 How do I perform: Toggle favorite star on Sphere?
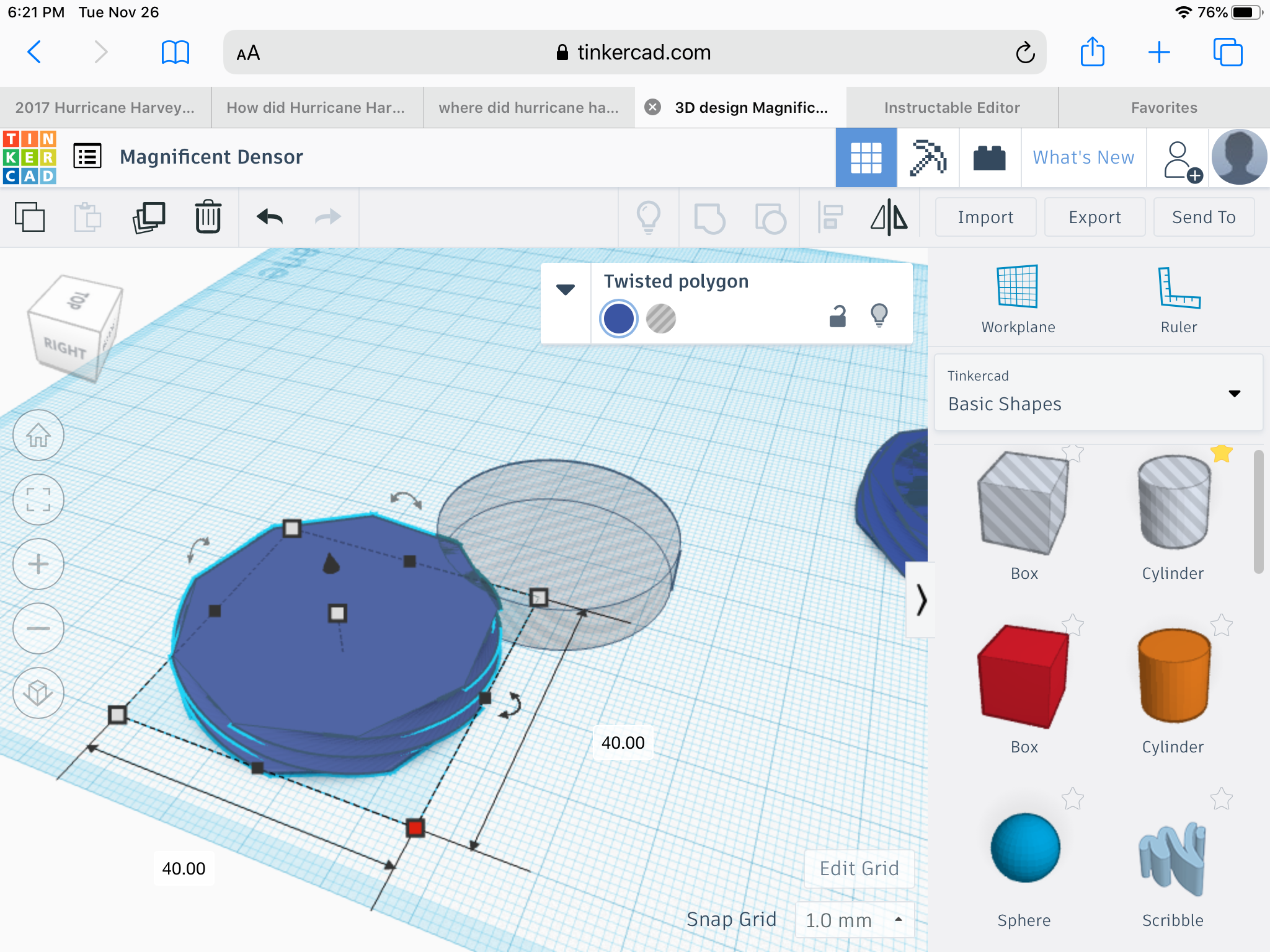point(1072,799)
